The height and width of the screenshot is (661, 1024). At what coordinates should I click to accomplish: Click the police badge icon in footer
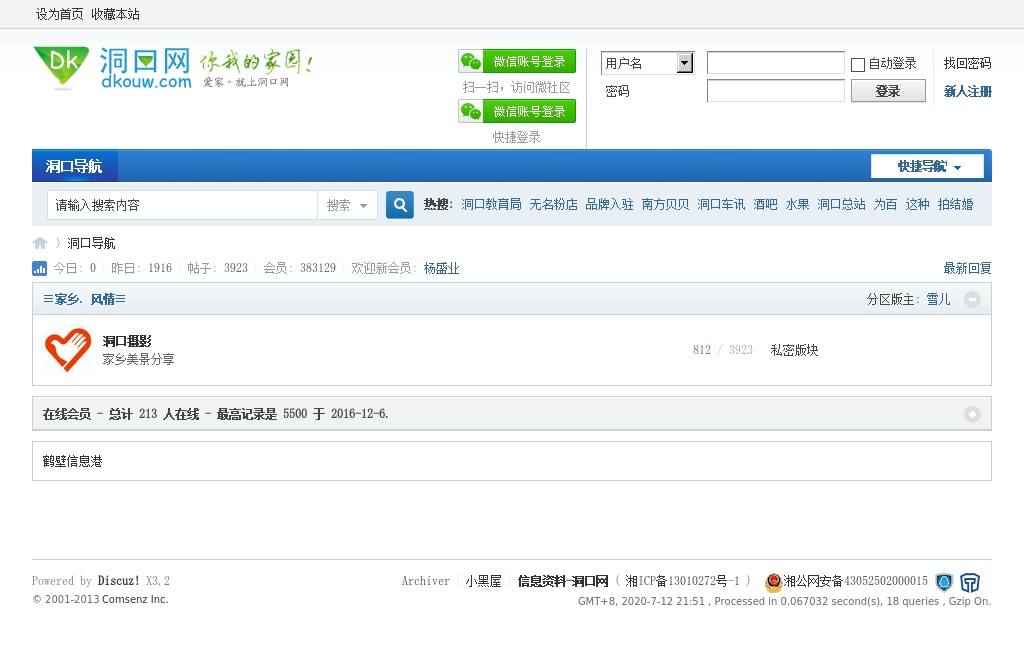(x=773, y=582)
